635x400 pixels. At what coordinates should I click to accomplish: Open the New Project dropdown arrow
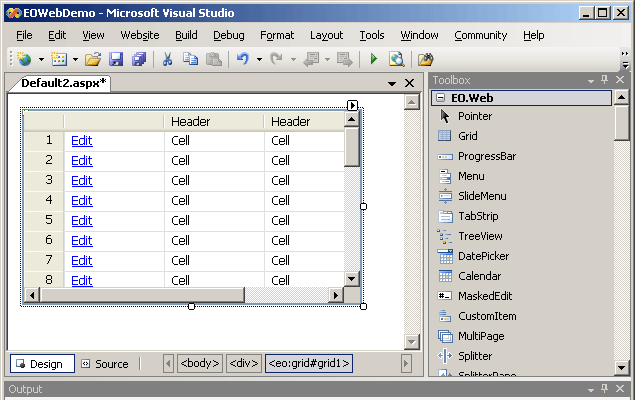coord(41,60)
